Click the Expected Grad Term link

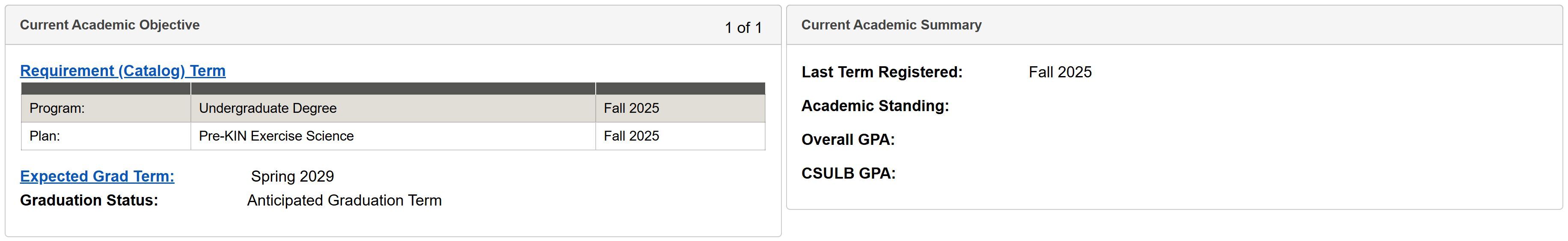pyautogui.click(x=97, y=176)
